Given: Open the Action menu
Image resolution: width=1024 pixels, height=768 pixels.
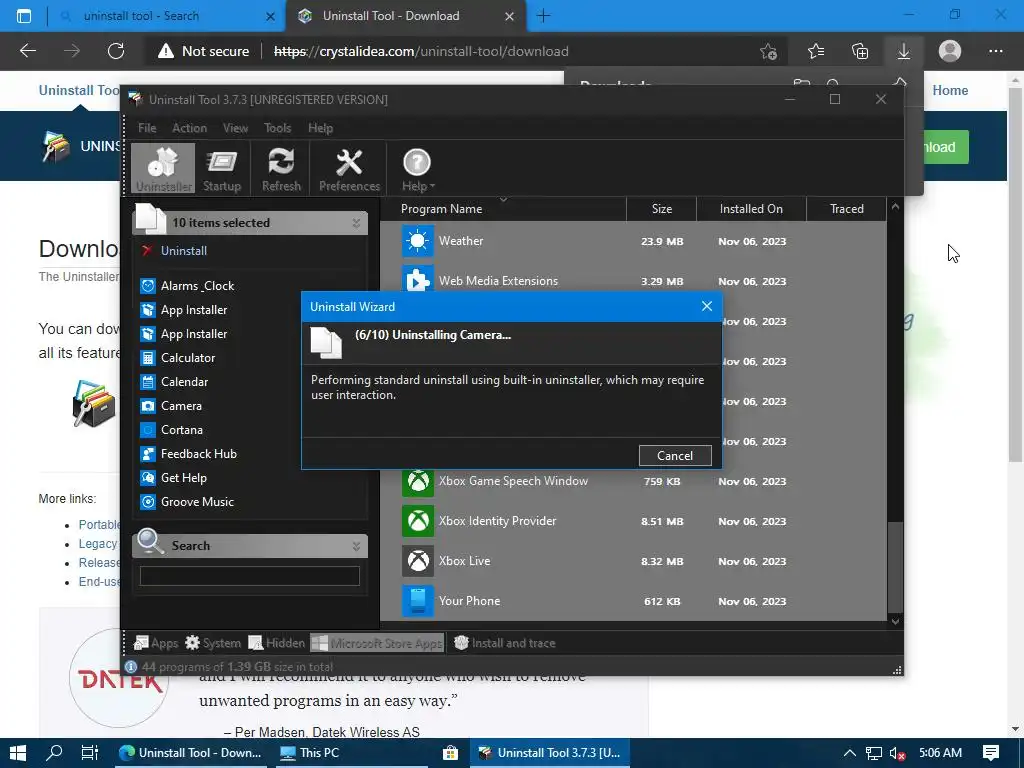Looking at the screenshot, I should (189, 128).
